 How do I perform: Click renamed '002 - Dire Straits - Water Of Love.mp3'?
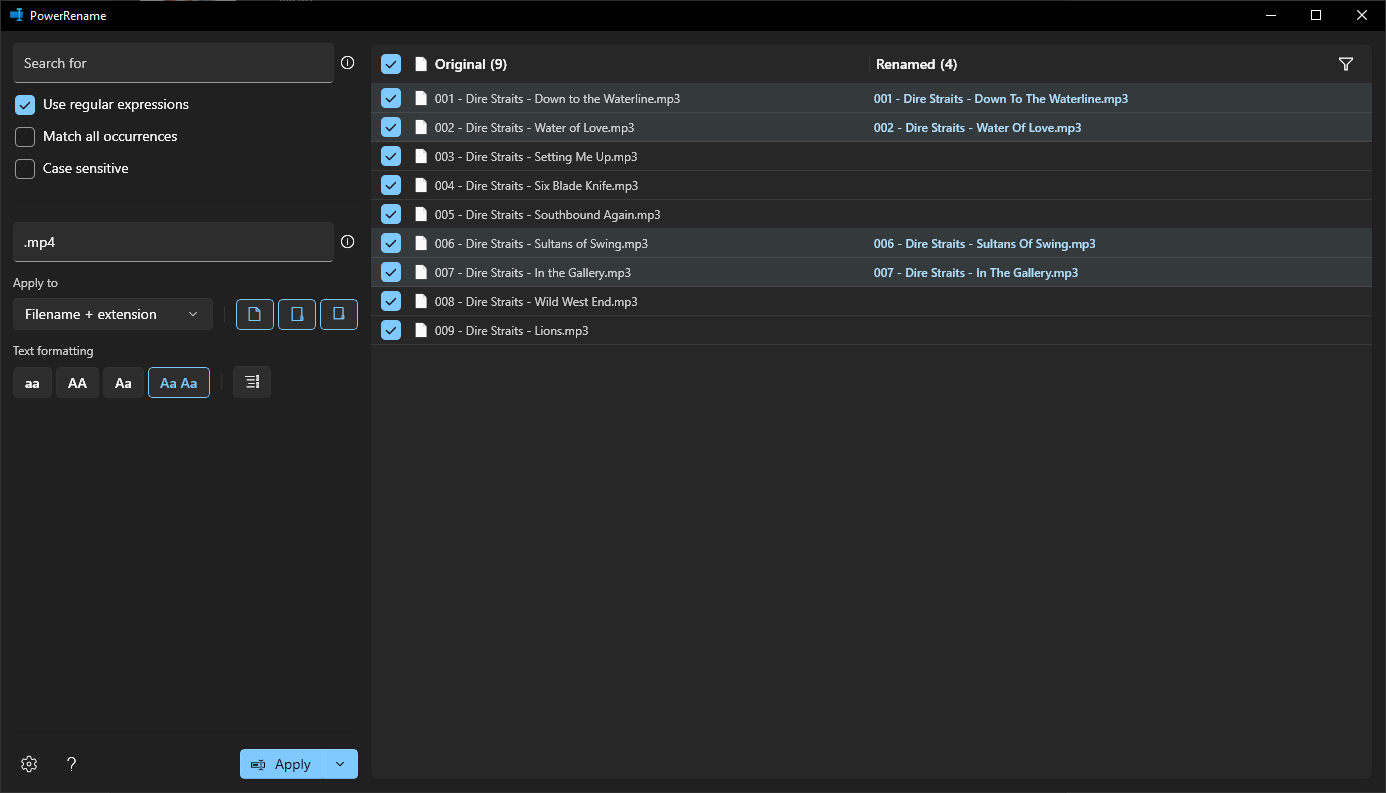(x=977, y=128)
